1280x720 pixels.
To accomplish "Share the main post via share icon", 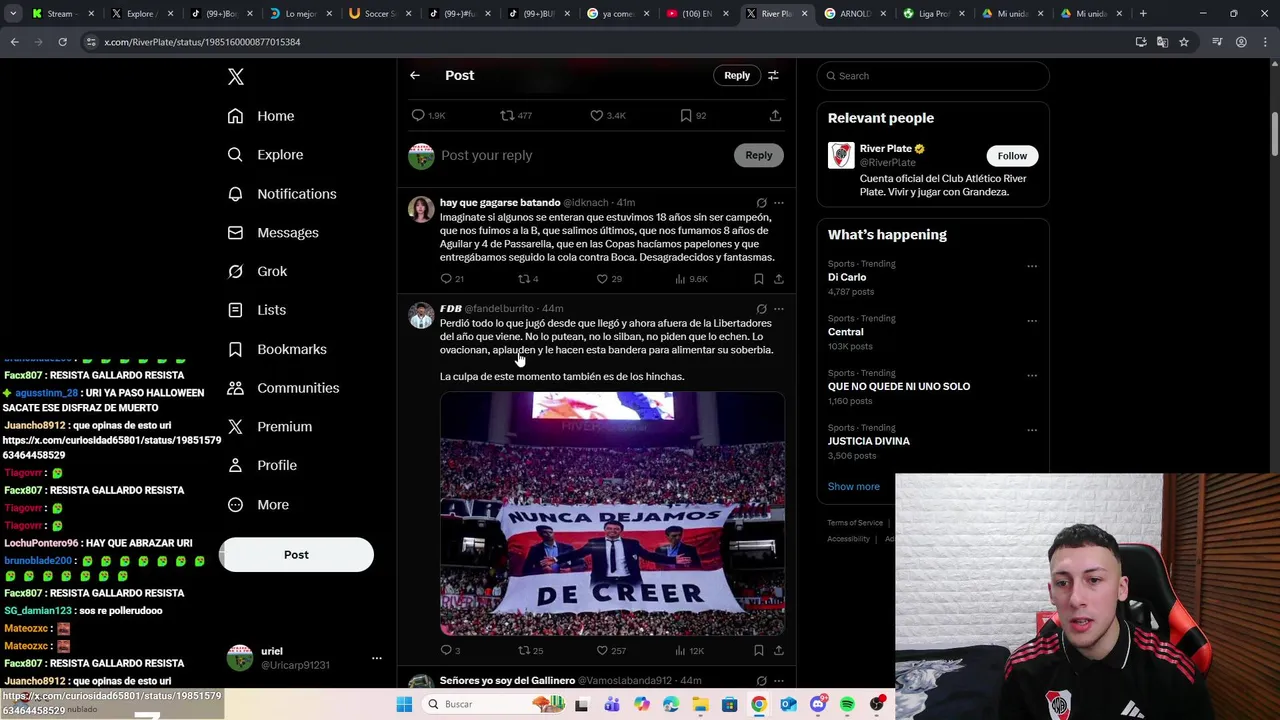I will 775,116.
